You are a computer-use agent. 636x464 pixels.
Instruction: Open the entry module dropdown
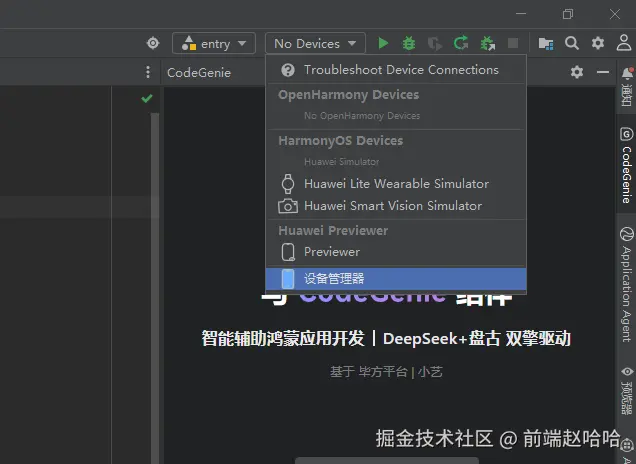click(214, 43)
